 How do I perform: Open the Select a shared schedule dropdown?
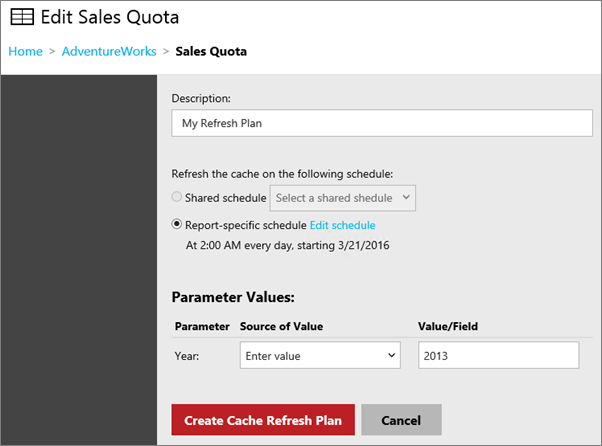click(x=343, y=198)
